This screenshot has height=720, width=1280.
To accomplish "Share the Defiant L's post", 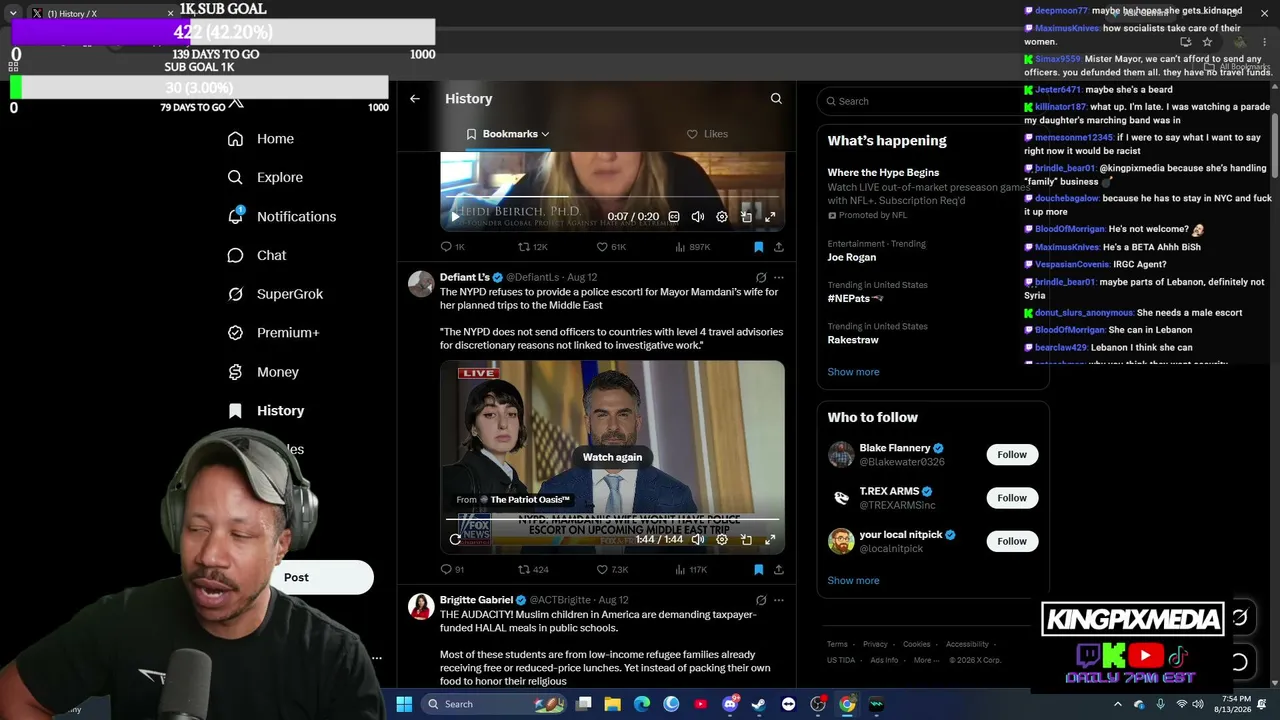I will [779, 569].
